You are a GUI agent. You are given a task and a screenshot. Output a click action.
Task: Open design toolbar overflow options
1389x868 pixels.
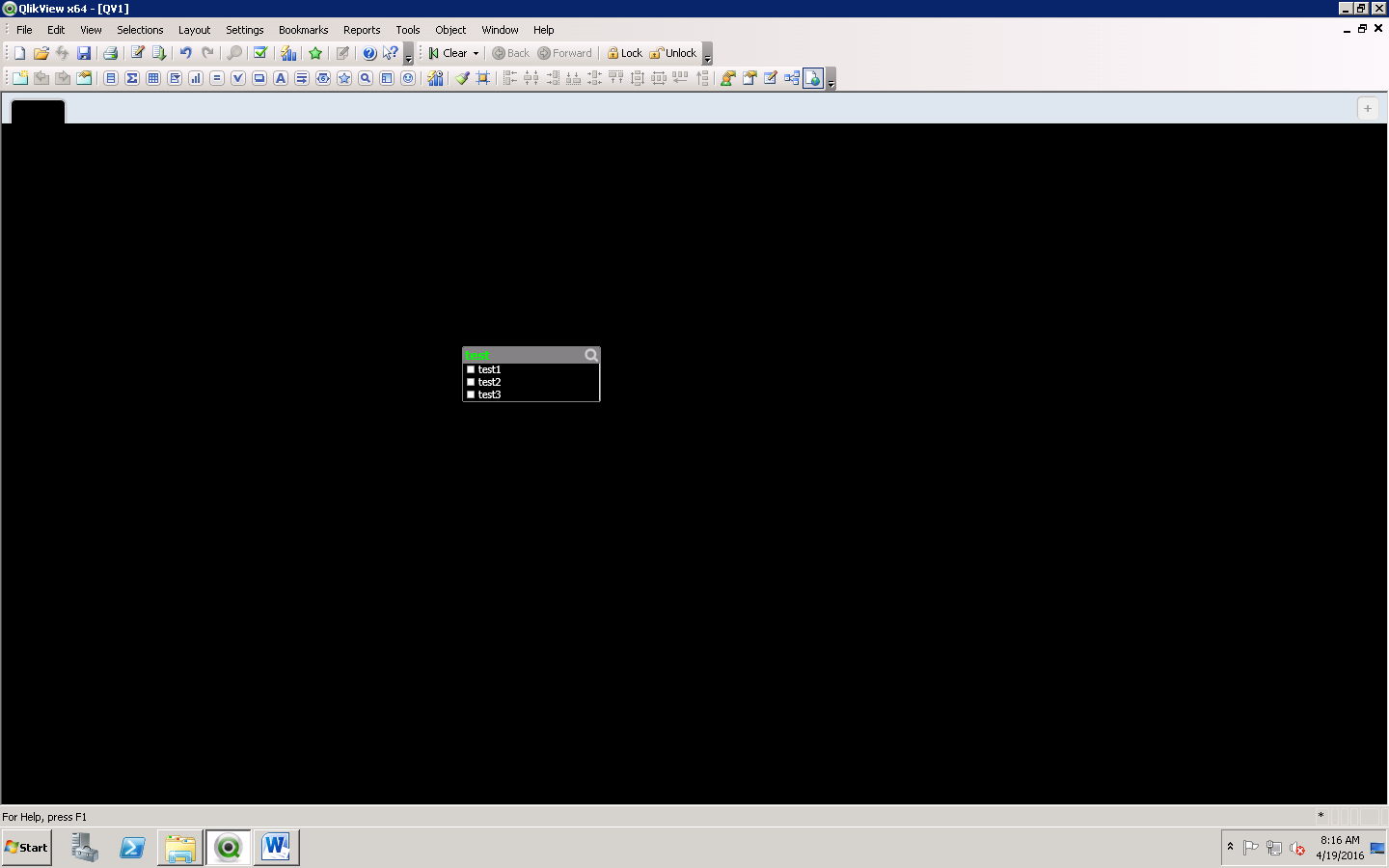pos(831,78)
